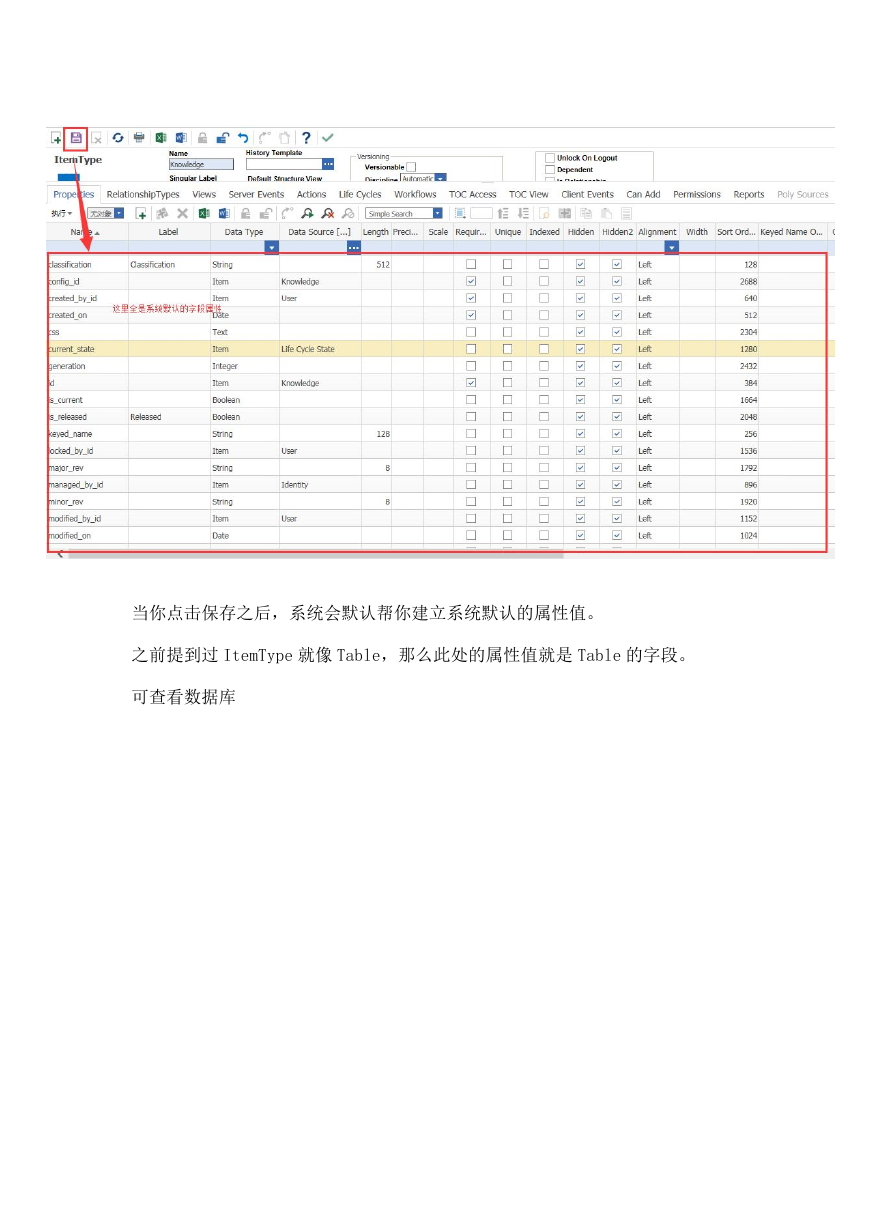869x1228 pixels.
Task: Click the Hidden2 column header
Action: pyautogui.click(x=617, y=232)
